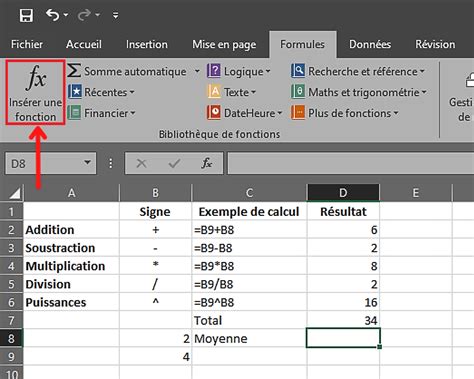Open the Redo history dropdown arrow
474x379 pixels.
[97, 15]
